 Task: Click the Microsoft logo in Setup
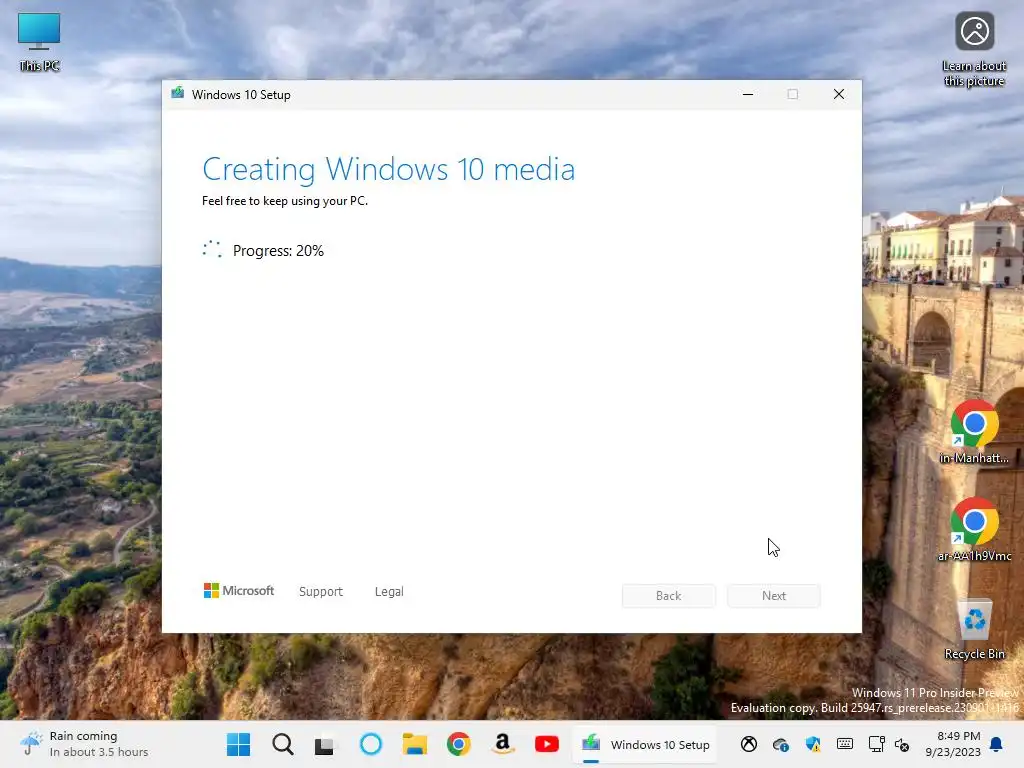239,591
